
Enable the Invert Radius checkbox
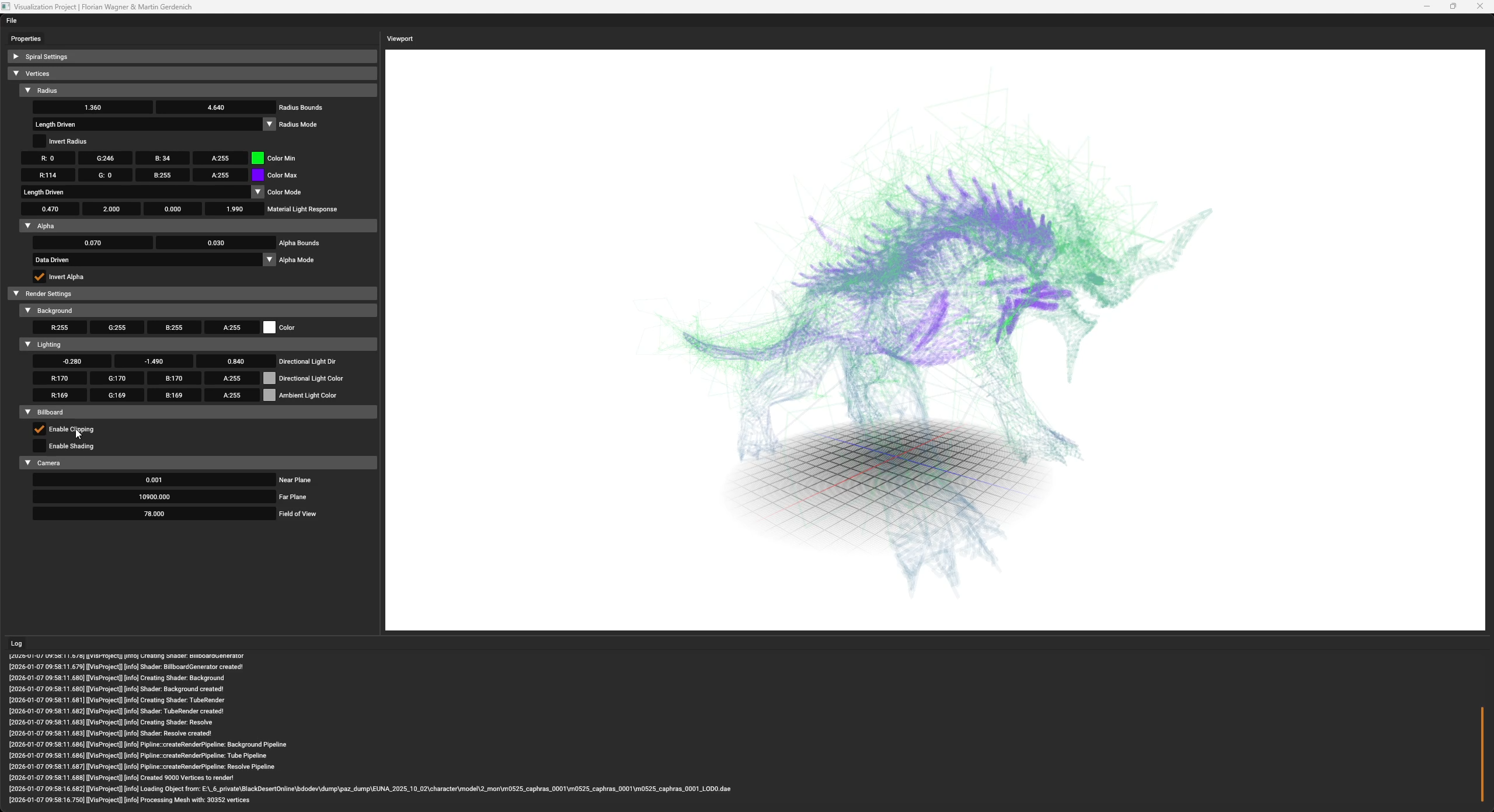pos(39,141)
